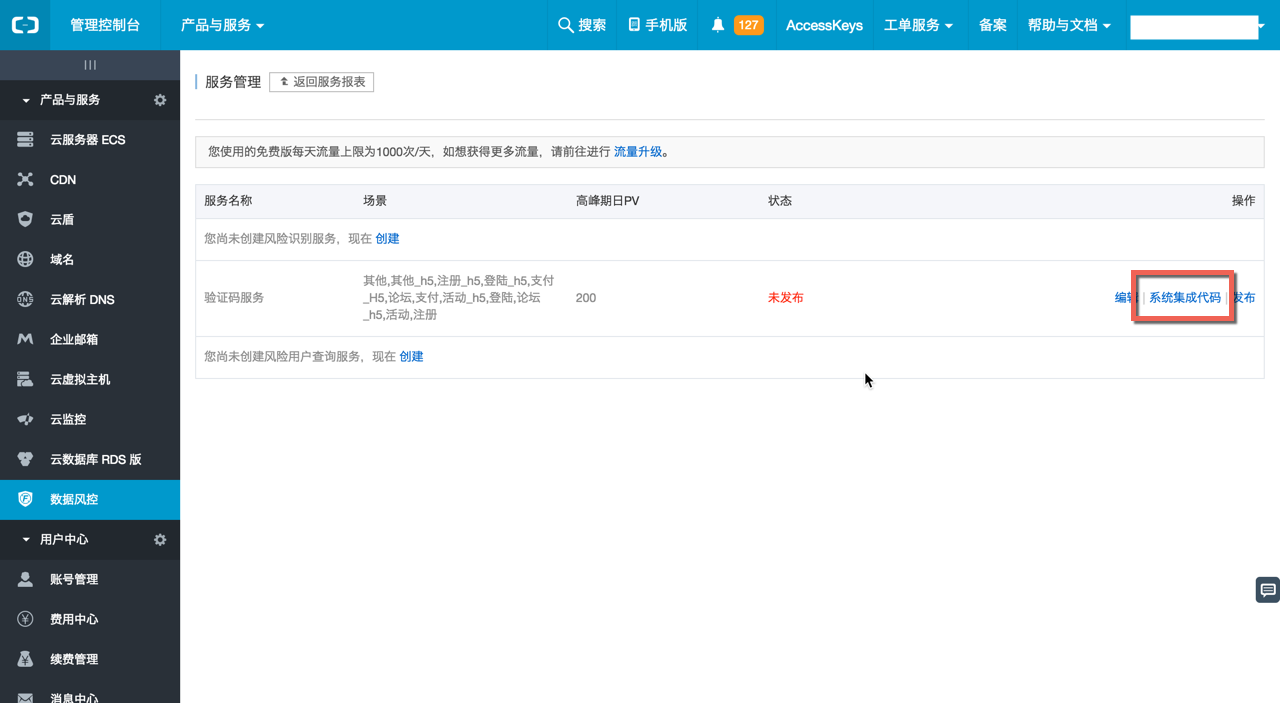Click the 云解析 DNS icon
Viewport: 1280px width, 703px height.
[25, 299]
